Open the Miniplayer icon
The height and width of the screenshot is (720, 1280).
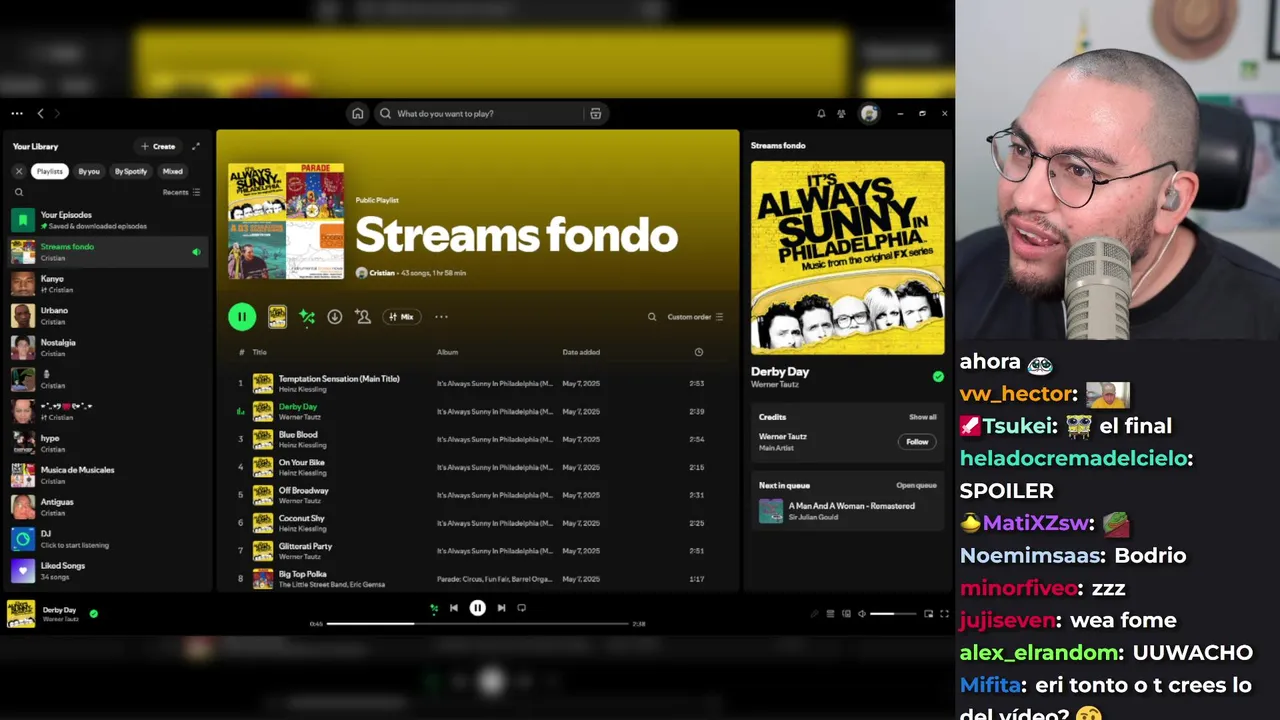pos(928,614)
